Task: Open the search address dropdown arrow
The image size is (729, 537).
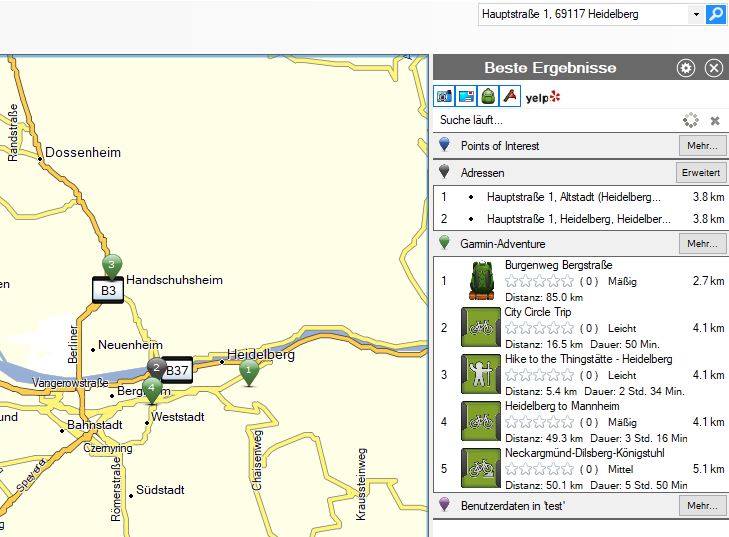Action: coord(695,14)
